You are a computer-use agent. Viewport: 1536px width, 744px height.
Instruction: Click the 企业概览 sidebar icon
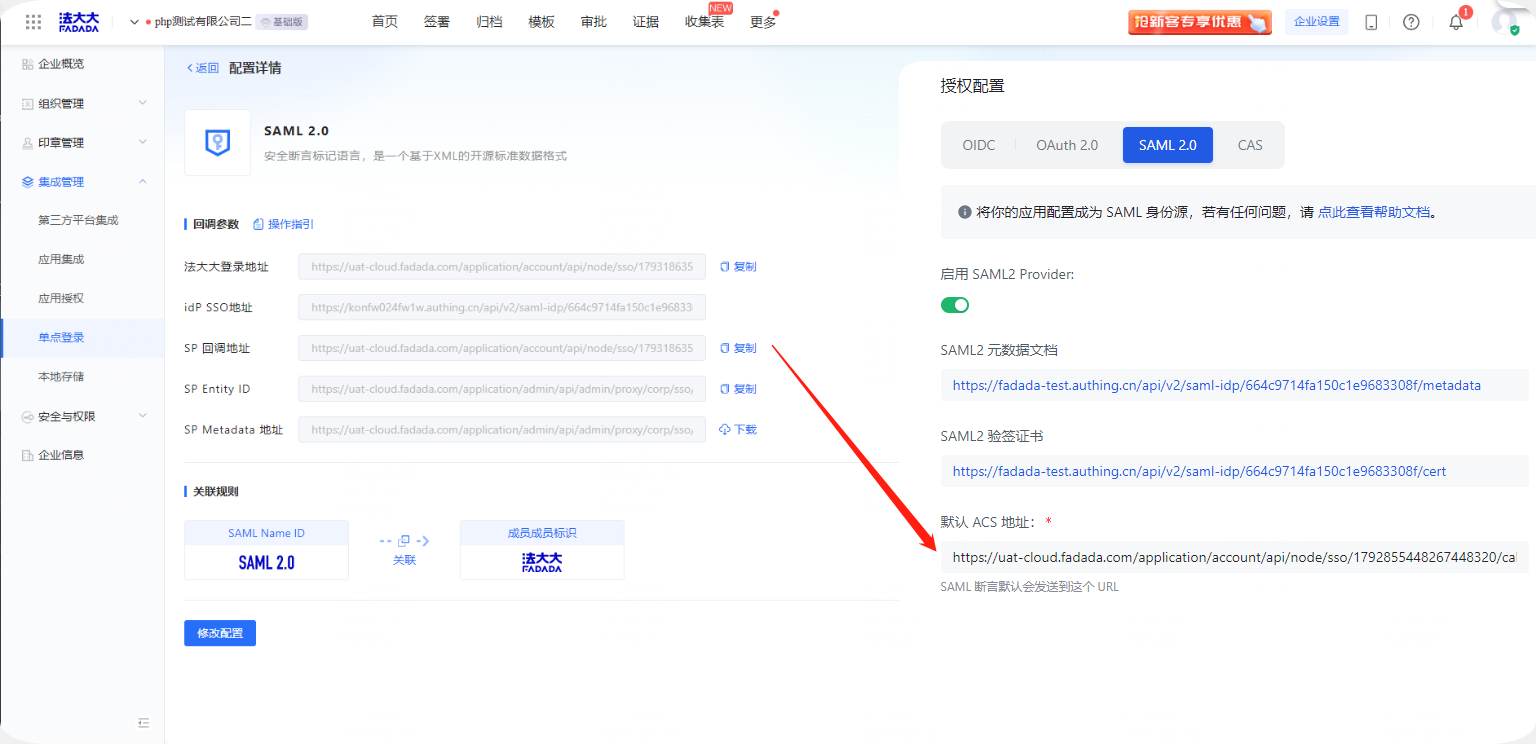pyautogui.click(x=27, y=64)
